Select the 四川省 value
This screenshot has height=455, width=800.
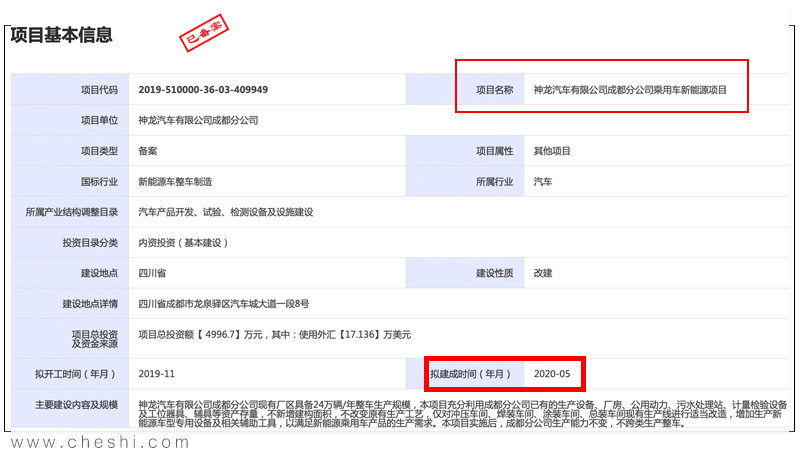click(x=152, y=273)
